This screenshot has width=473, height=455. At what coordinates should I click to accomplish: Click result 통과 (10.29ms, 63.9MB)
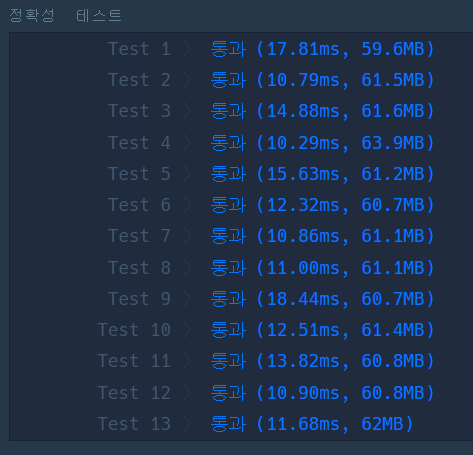click(322, 143)
